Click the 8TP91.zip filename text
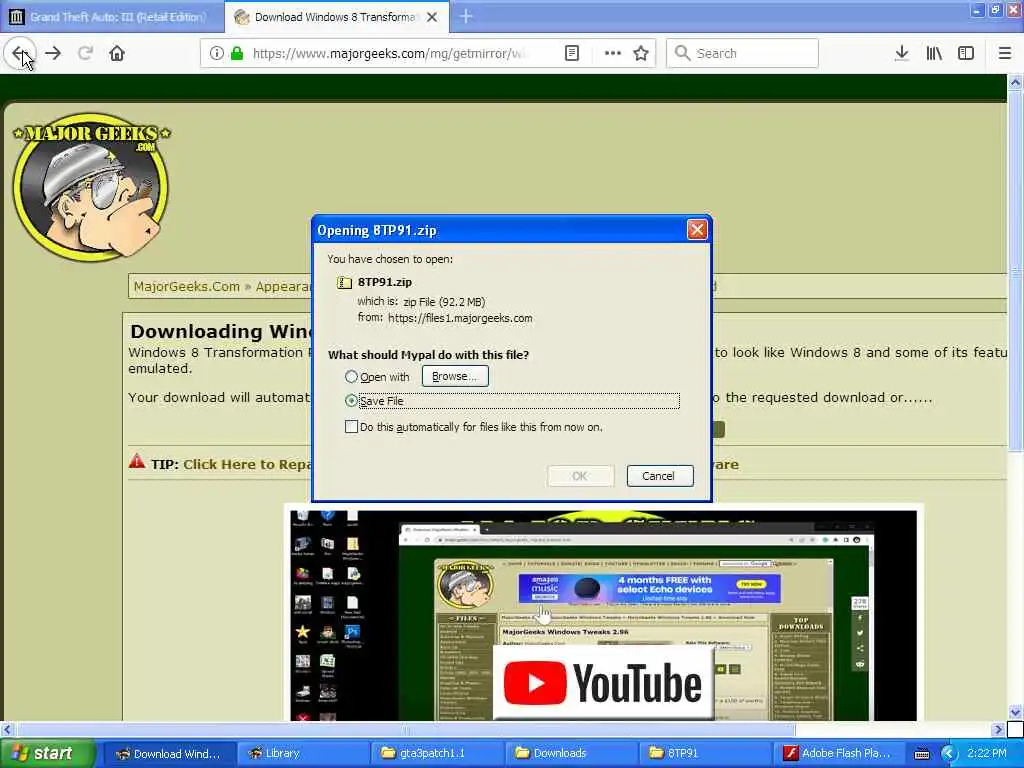The image size is (1024, 768). [385, 282]
